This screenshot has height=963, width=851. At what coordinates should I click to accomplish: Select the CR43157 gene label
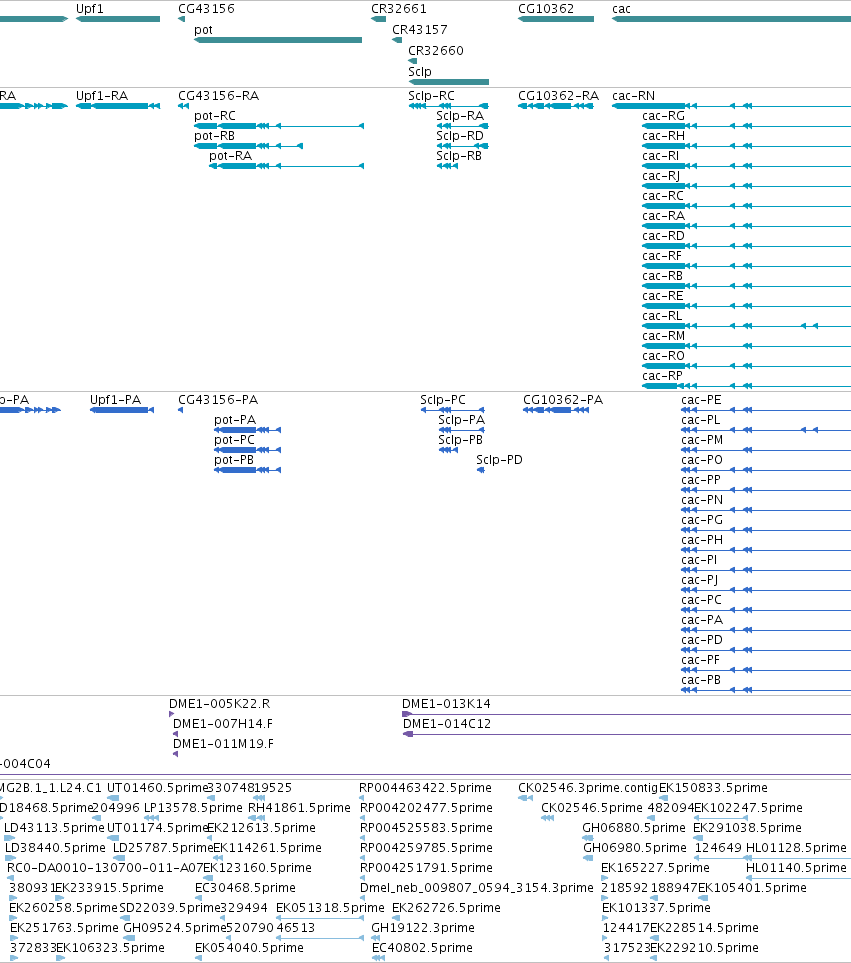[420, 29]
